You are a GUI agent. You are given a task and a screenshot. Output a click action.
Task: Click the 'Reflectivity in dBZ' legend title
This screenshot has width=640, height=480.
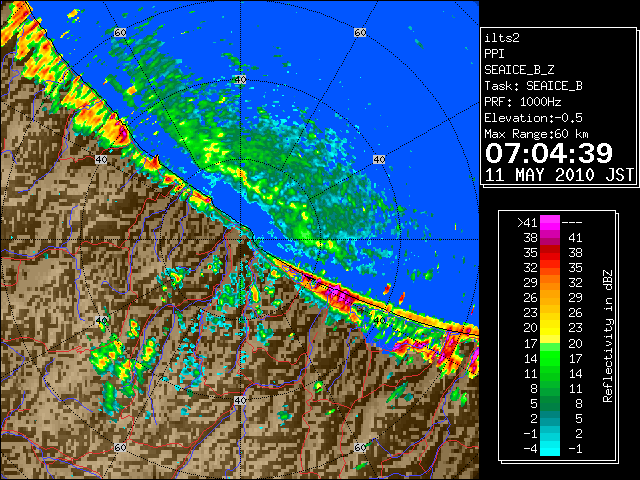tap(607, 336)
